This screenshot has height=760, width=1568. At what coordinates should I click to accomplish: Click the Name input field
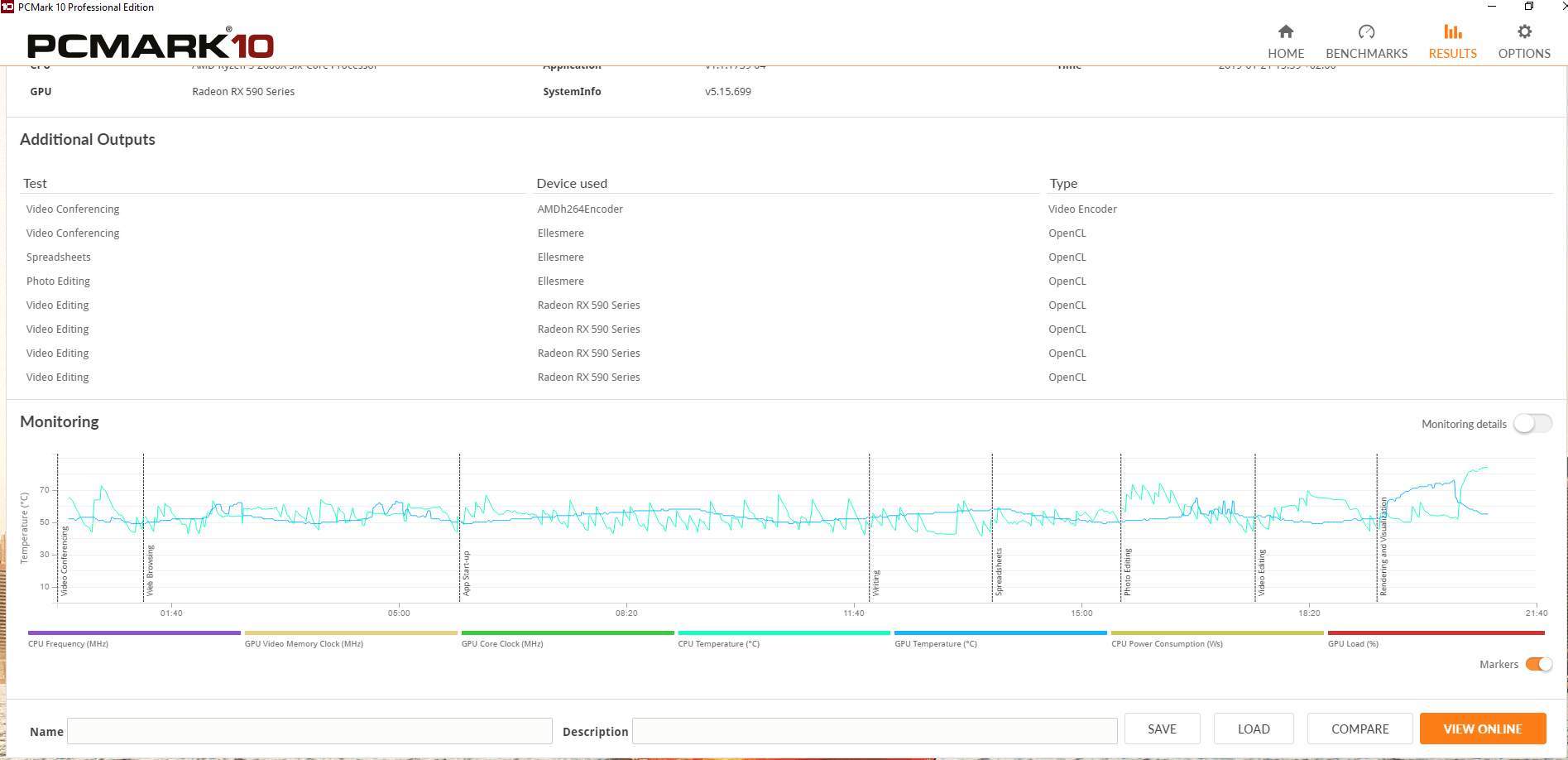309,731
